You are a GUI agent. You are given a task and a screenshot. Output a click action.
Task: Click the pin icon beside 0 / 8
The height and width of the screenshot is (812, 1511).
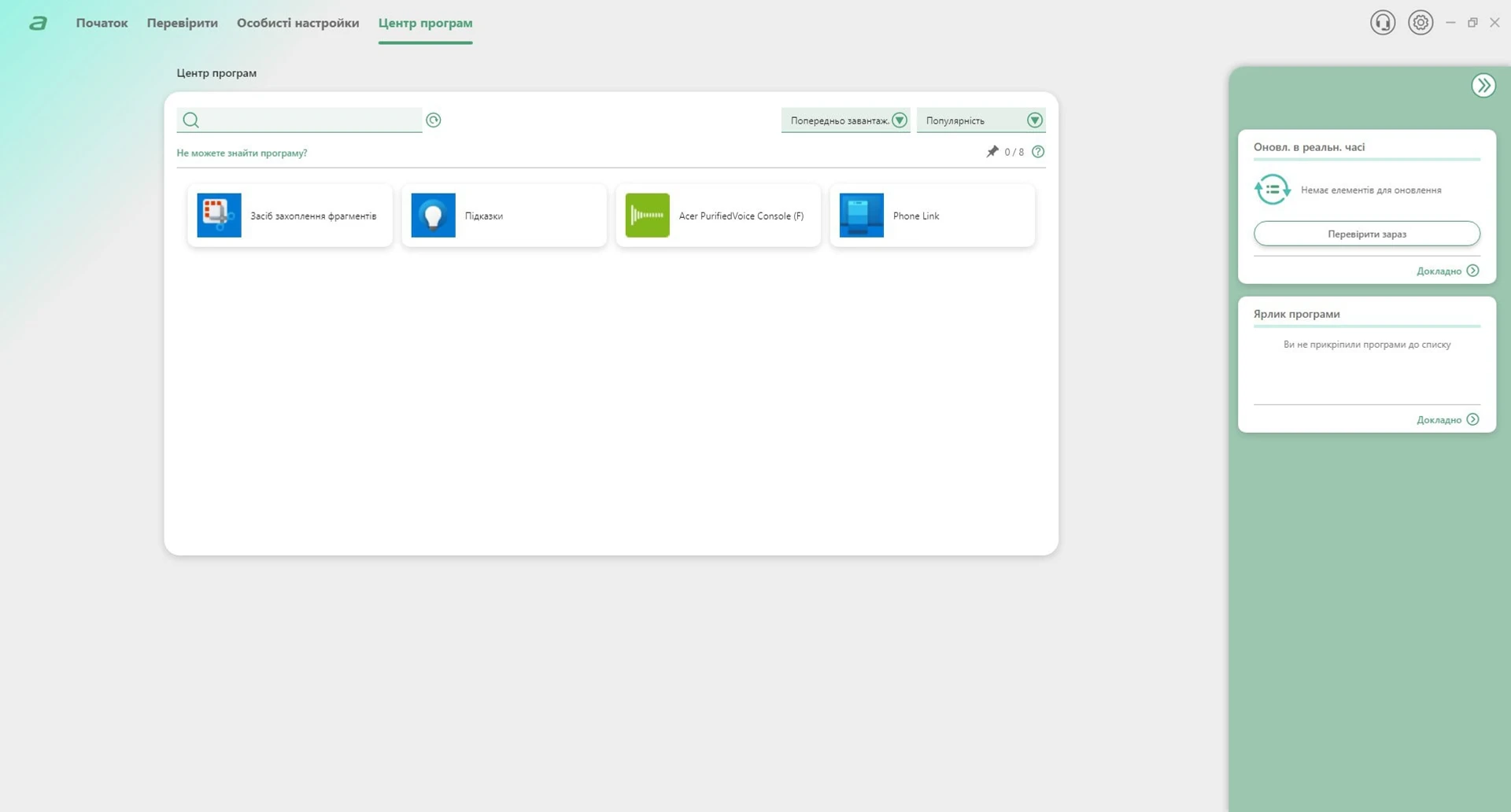click(992, 152)
